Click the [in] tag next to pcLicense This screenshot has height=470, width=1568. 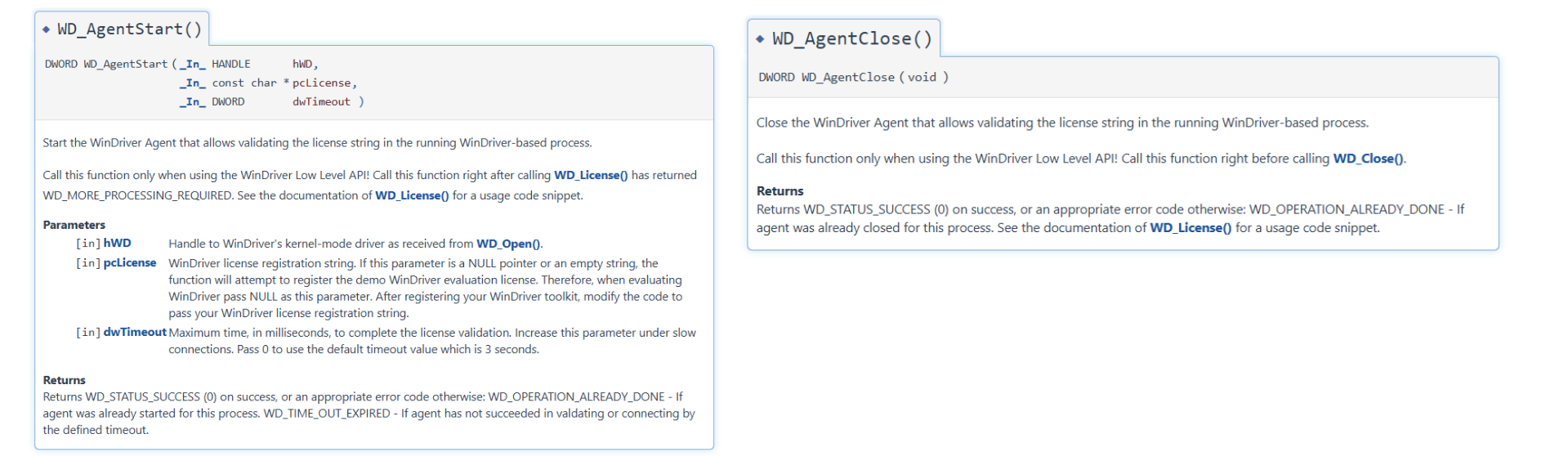click(88, 263)
